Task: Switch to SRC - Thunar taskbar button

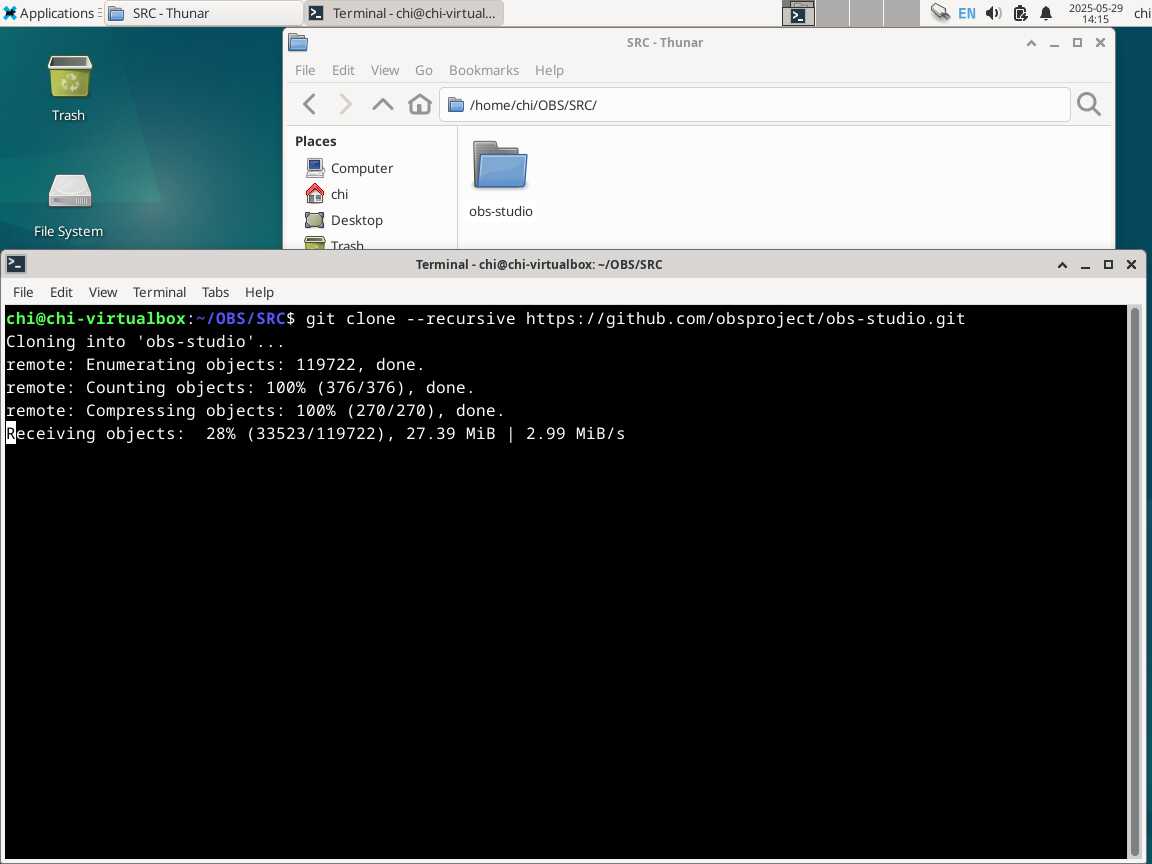Action: click(x=203, y=13)
